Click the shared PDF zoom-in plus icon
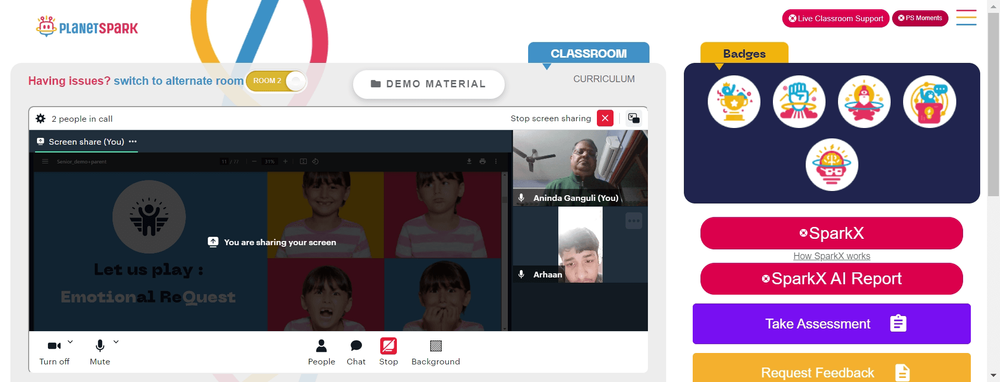The image size is (1000, 382). pos(285,161)
